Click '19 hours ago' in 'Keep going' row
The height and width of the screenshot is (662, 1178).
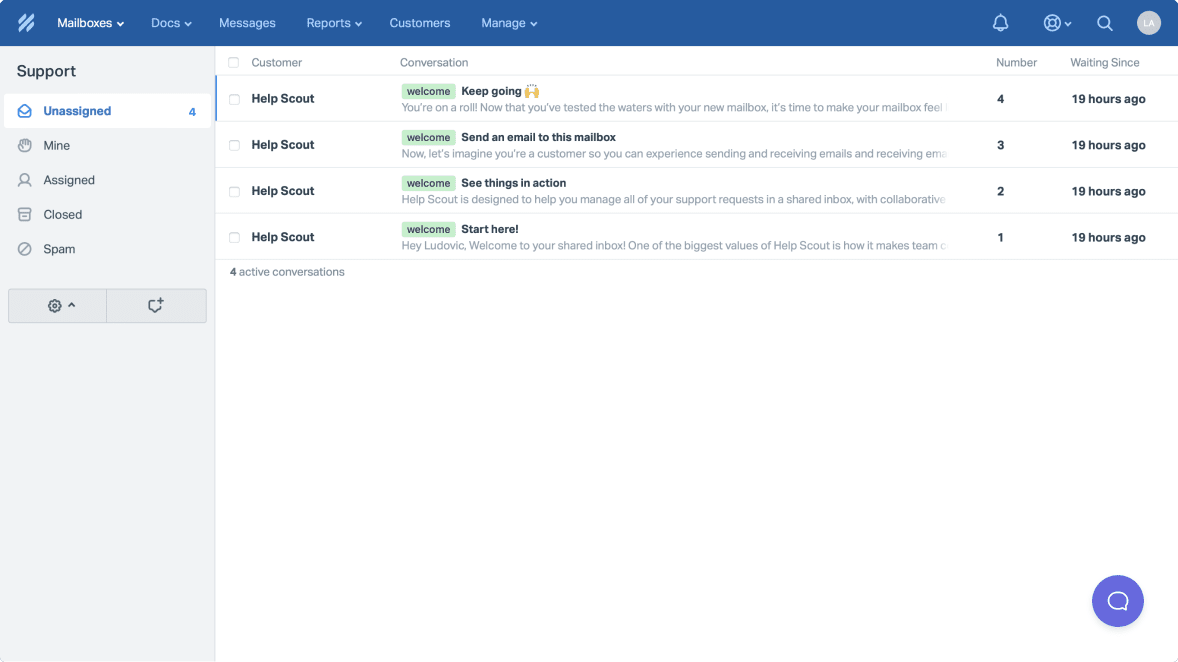click(x=1108, y=99)
